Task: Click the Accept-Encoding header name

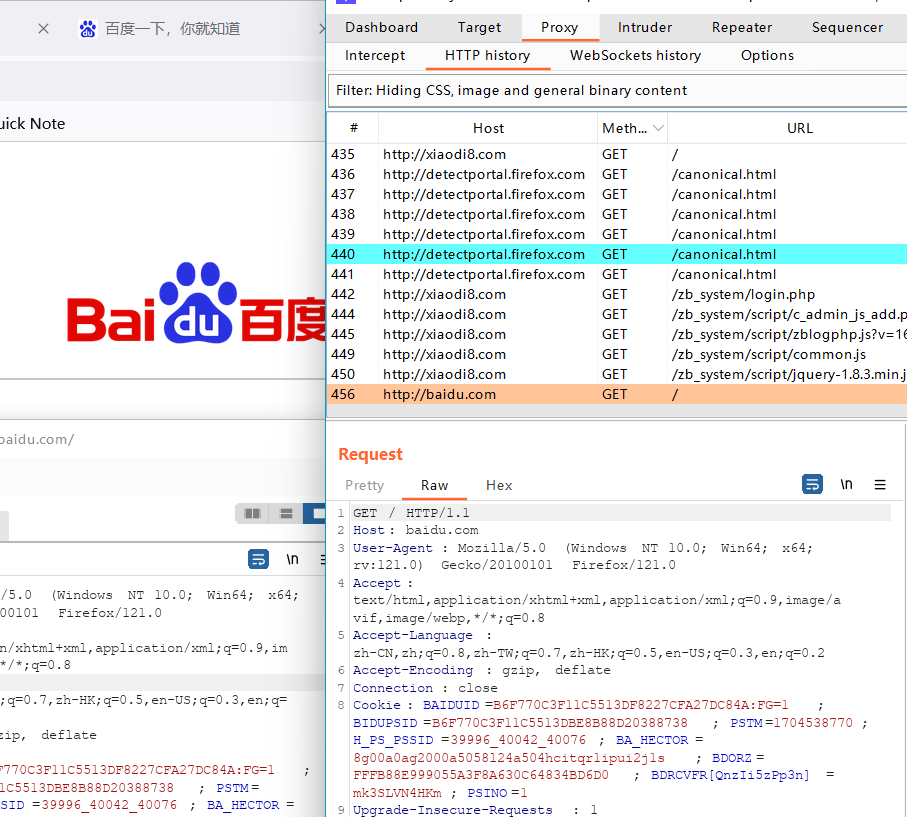Action: (x=412, y=670)
